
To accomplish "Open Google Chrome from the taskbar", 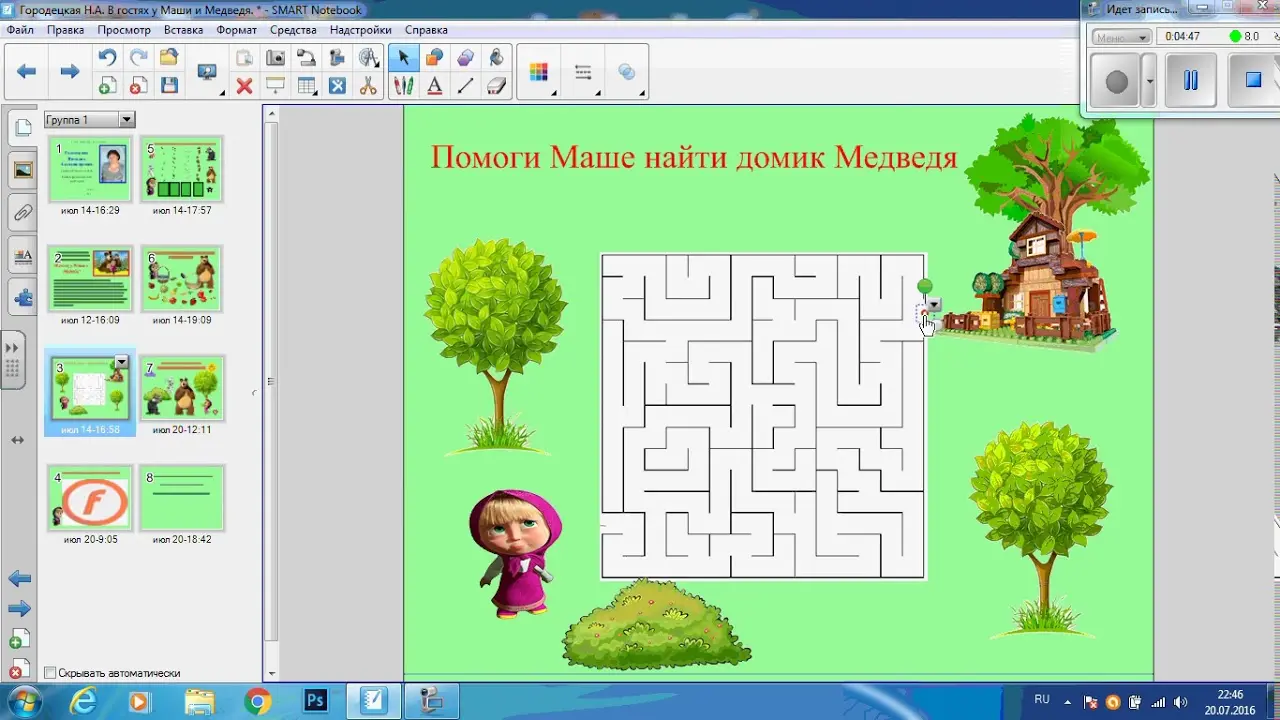I will pyautogui.click(x=257, y=702).
